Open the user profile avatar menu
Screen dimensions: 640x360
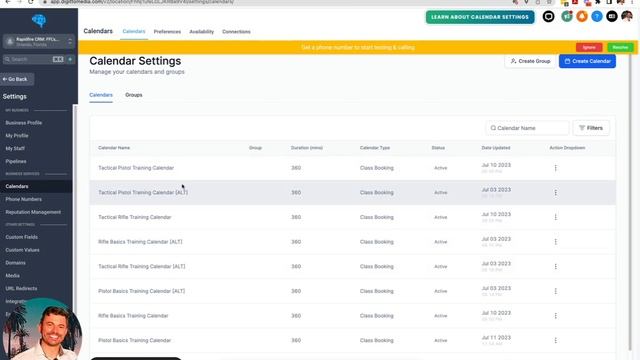627,16
